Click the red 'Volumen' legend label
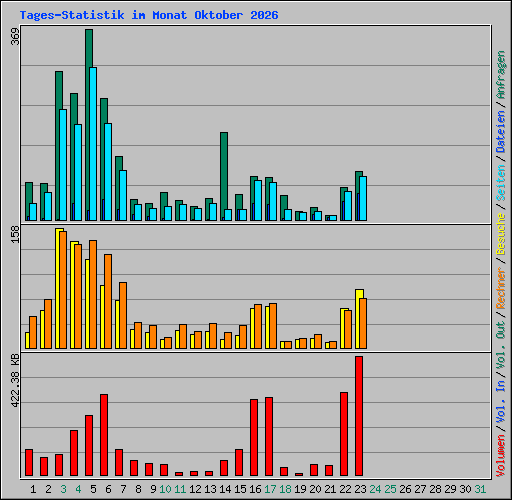Viewport: 512px width, 500px height. 501,456
